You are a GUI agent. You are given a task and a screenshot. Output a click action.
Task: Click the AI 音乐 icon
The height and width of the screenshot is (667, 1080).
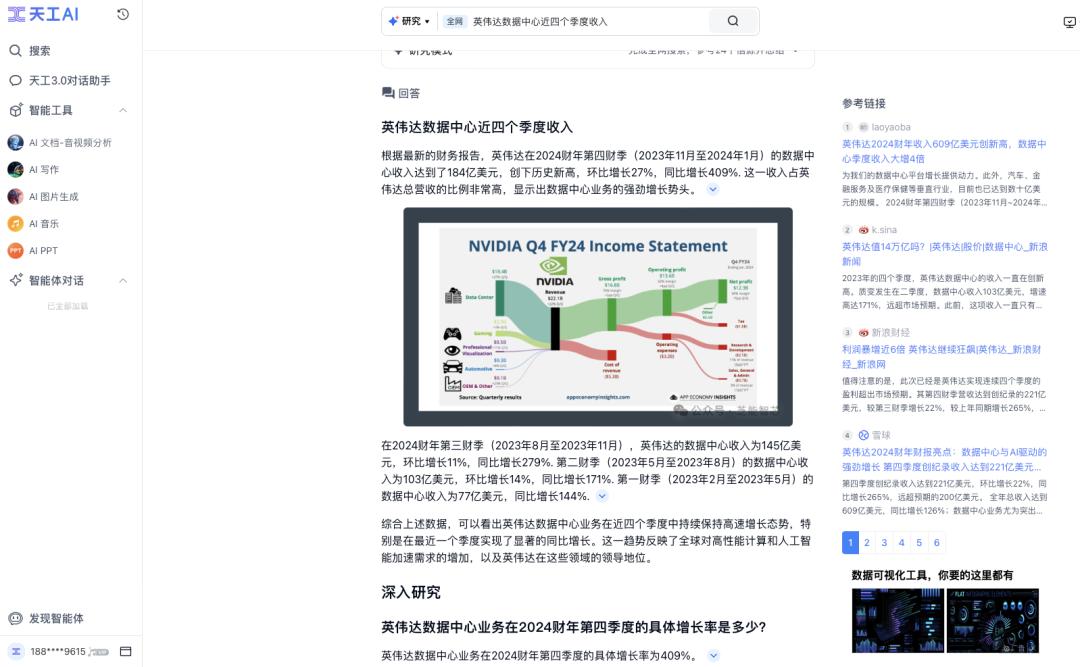click(15, 223)
